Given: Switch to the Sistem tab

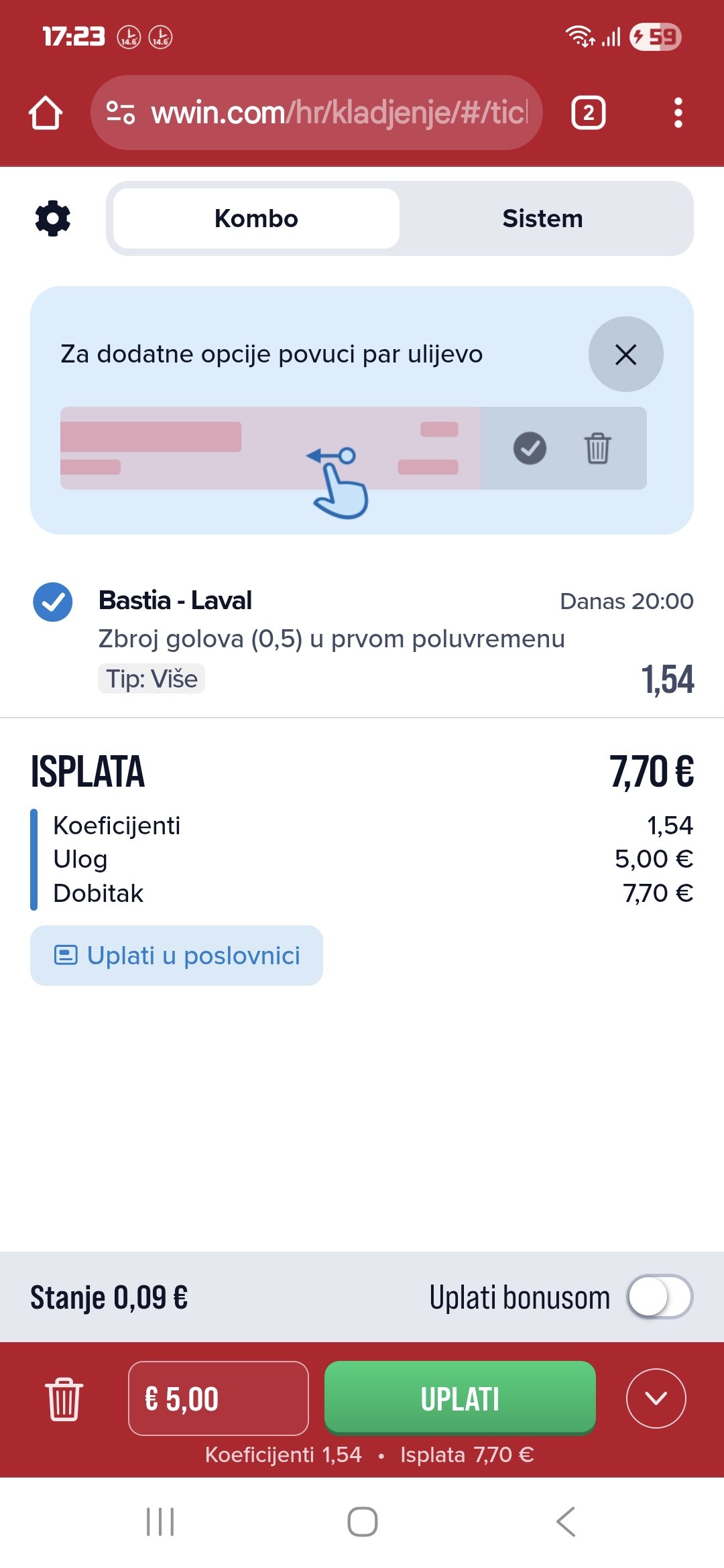Looking at the screenshot, I should 542,218.
